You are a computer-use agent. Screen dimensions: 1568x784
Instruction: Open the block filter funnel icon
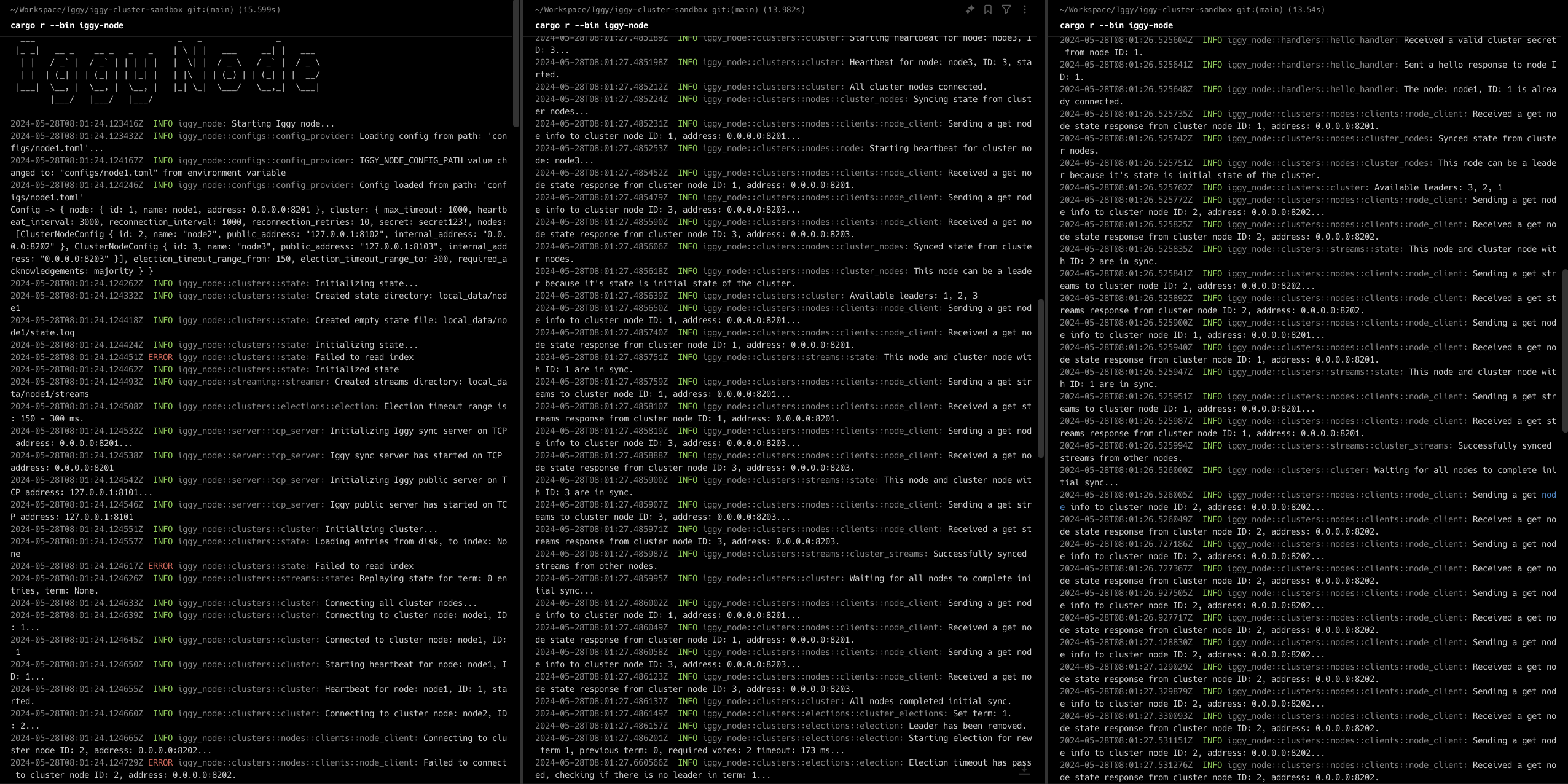1006,9
